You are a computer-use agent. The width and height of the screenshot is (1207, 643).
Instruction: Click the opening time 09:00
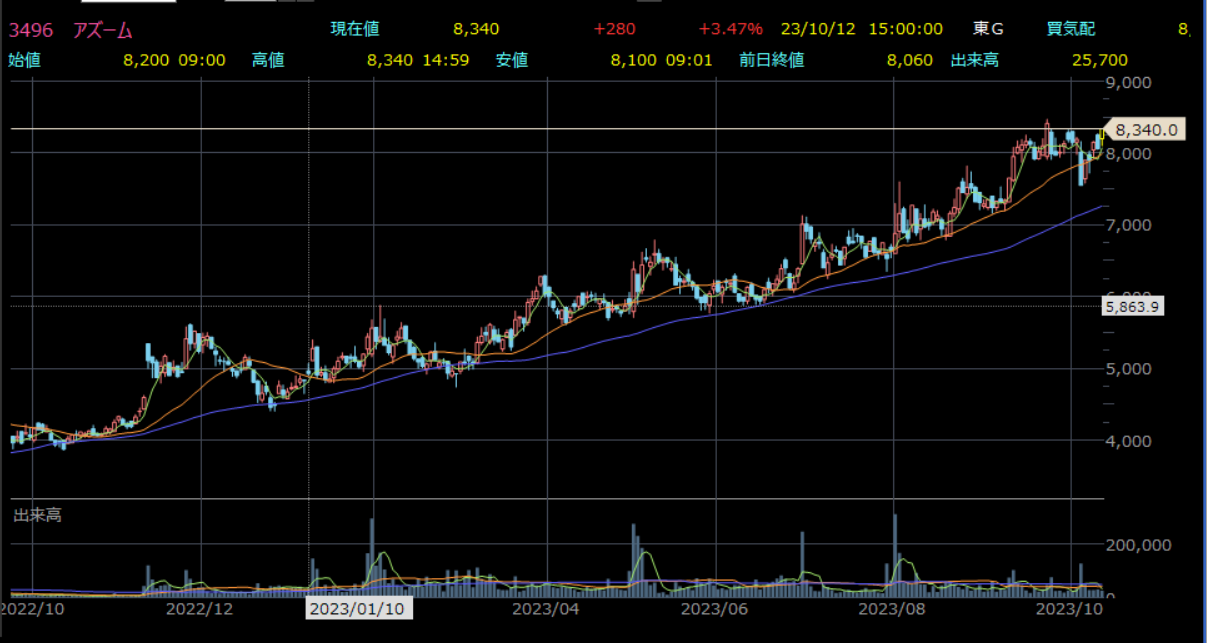(x=202, y=60)
